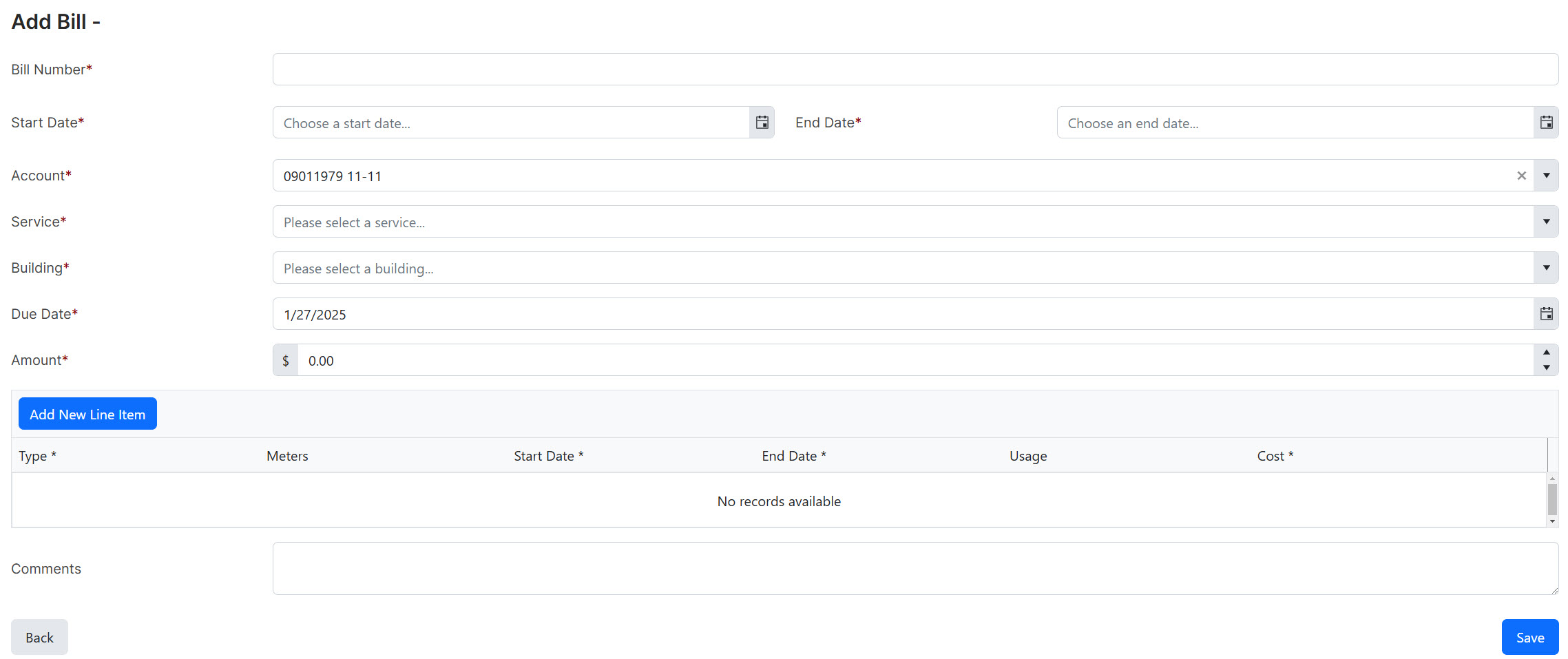Click the Amount value field
The width and height of the screenshot is (1568, 659).
pos(915,360)
